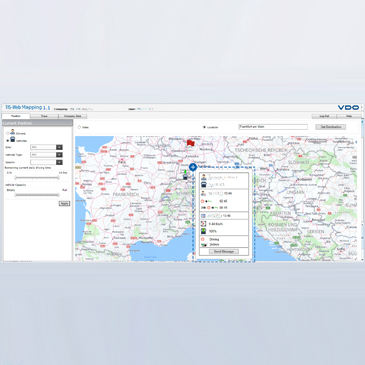Switch to the Trace tab
Image resolution: width=365 pixels, height=365 pixels.
(44, 116)
